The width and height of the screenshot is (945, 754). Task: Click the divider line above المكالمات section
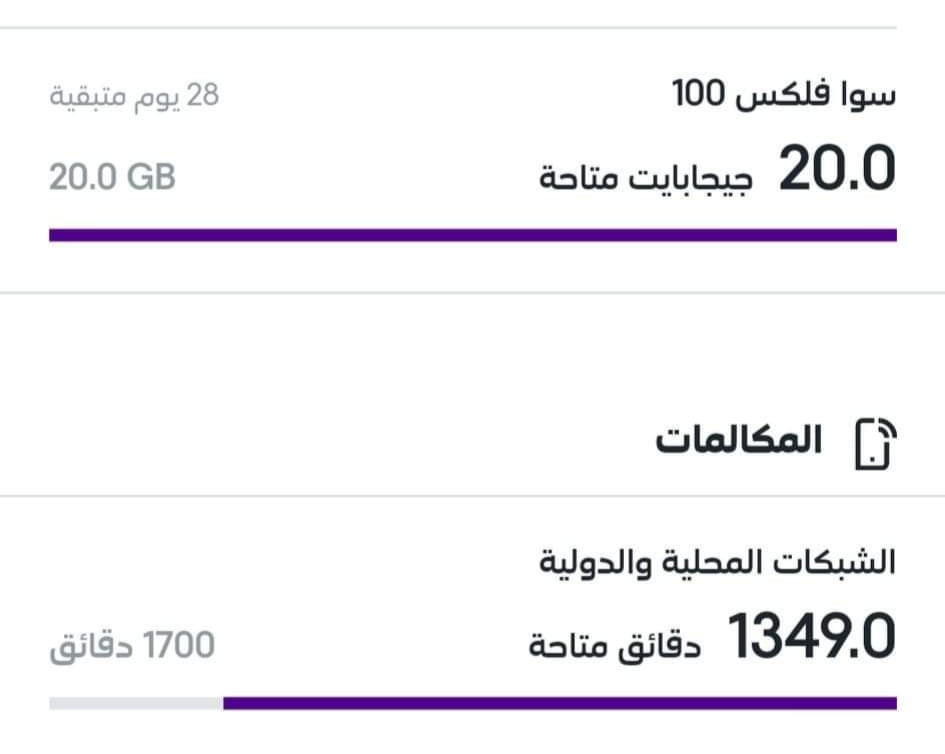pos(472,293)
